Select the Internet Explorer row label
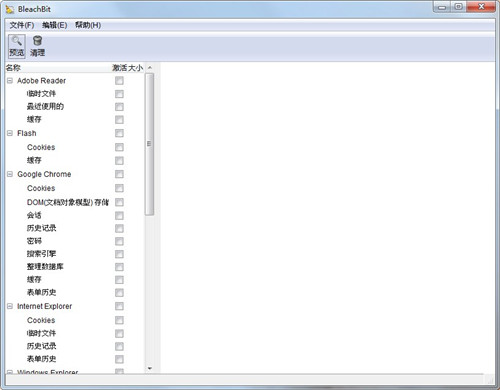This screenshot has width=500, height=390. [x=44, y=306]
